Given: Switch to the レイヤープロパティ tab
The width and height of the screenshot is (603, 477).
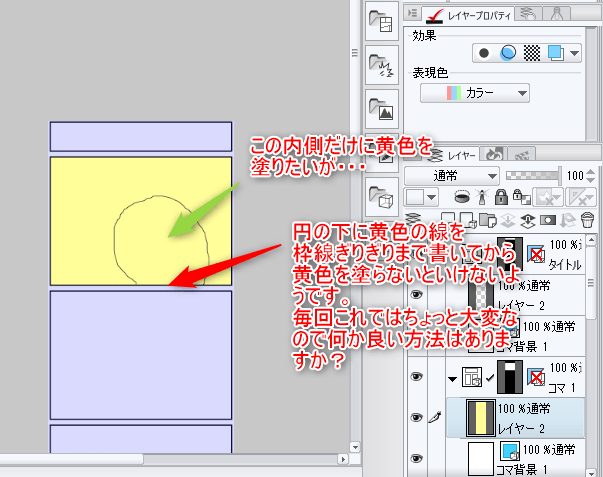Looking at the screenshot, I should click(x=468, y=15).
